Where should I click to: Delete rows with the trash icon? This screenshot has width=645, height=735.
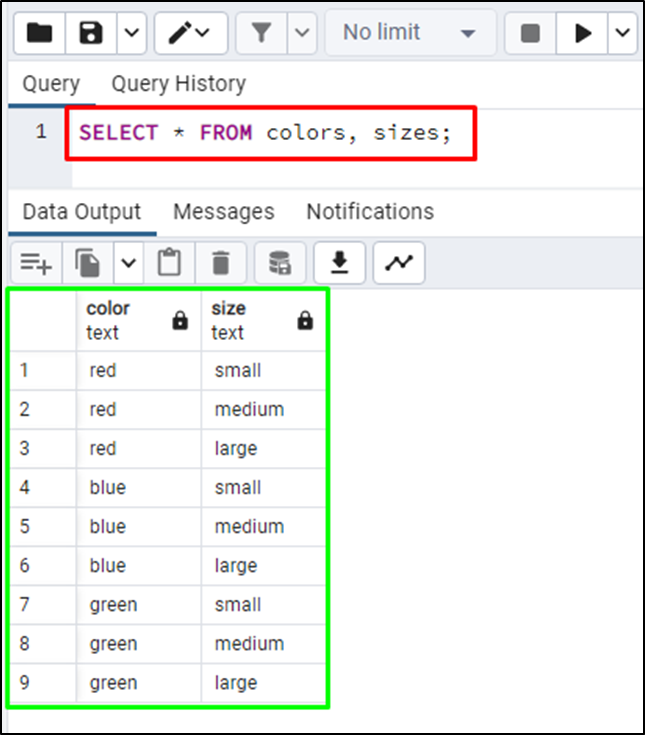click(x=220, y=263)
